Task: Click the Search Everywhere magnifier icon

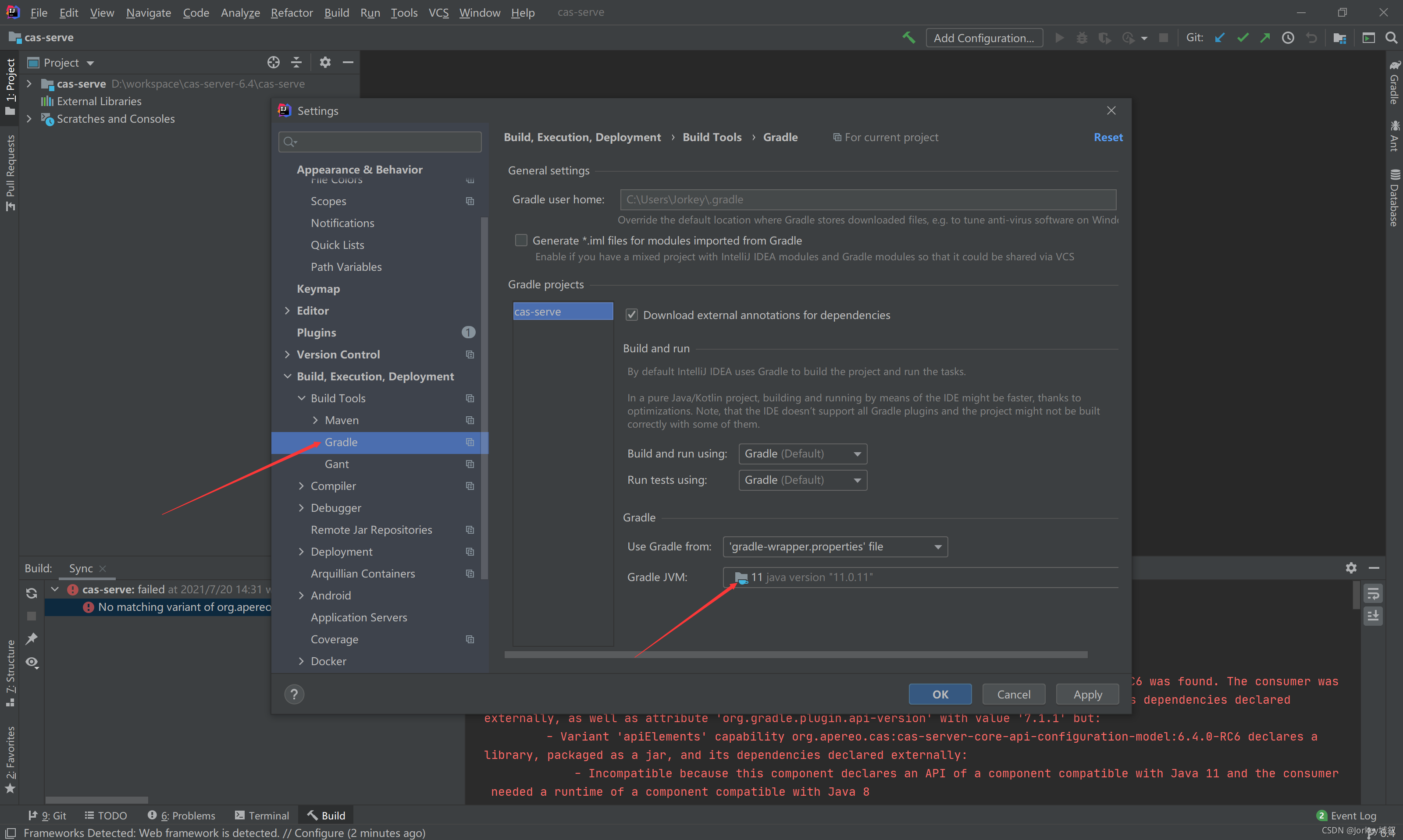Action: 1391,37
